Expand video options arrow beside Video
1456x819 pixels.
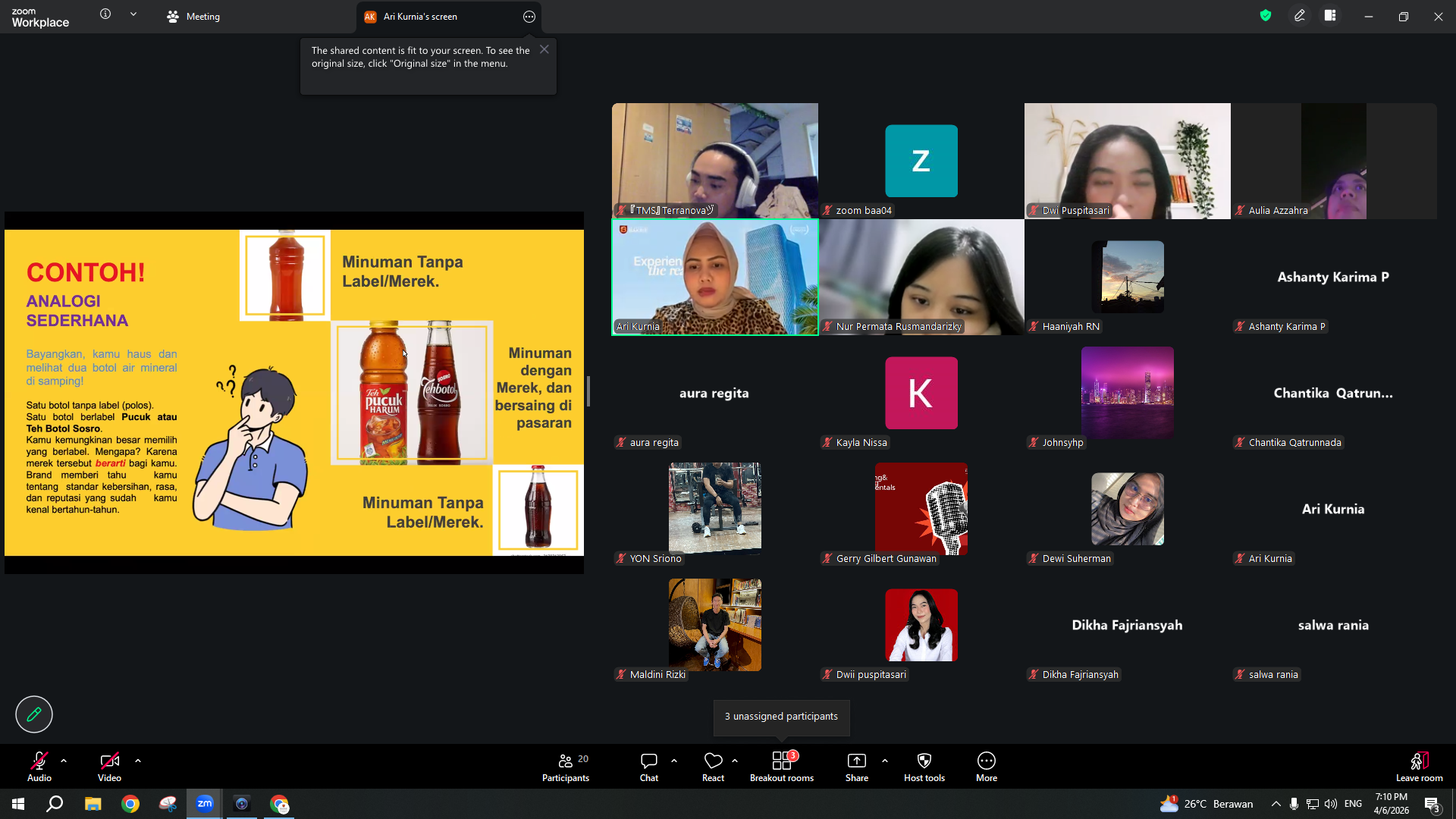tap(138, 761)
